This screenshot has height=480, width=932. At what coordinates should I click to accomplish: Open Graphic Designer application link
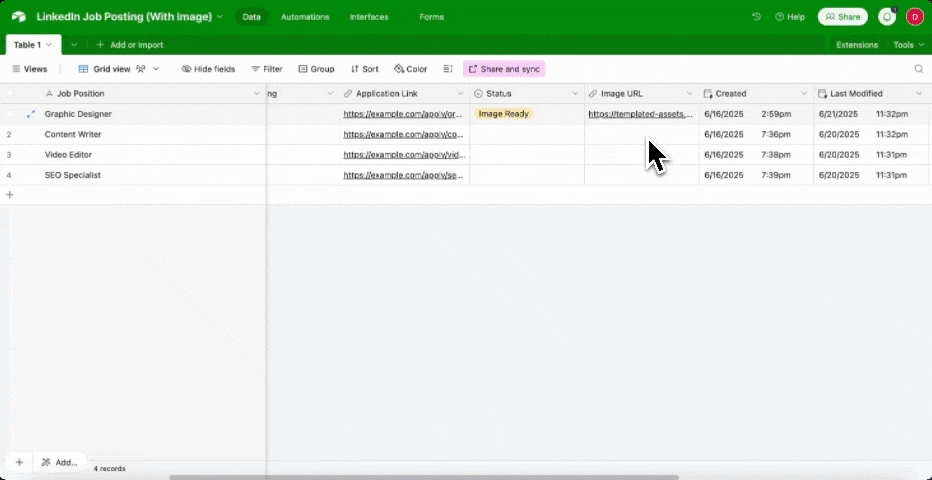click(403, 114)
